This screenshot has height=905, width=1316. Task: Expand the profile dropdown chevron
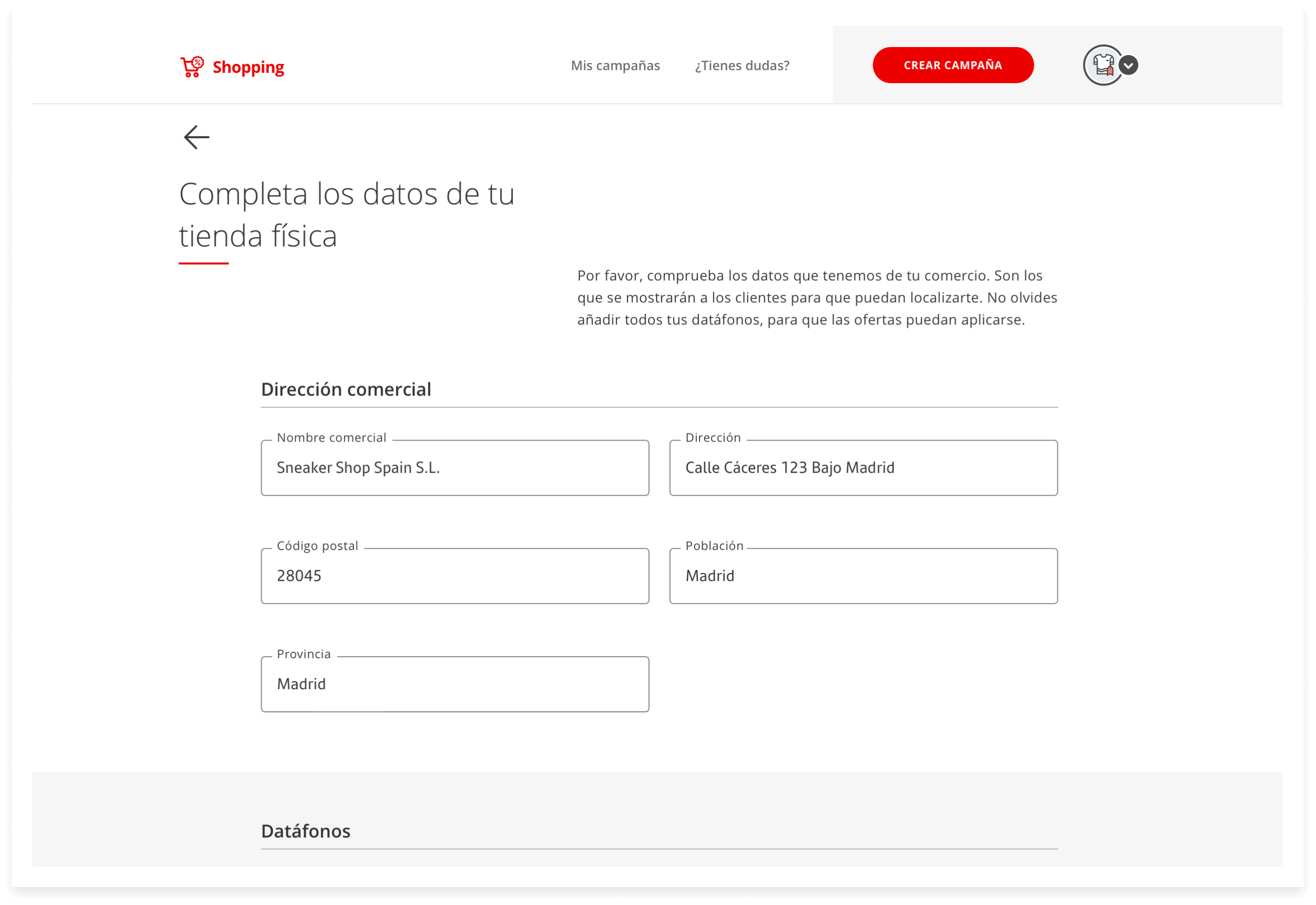tap(1128, 65)
